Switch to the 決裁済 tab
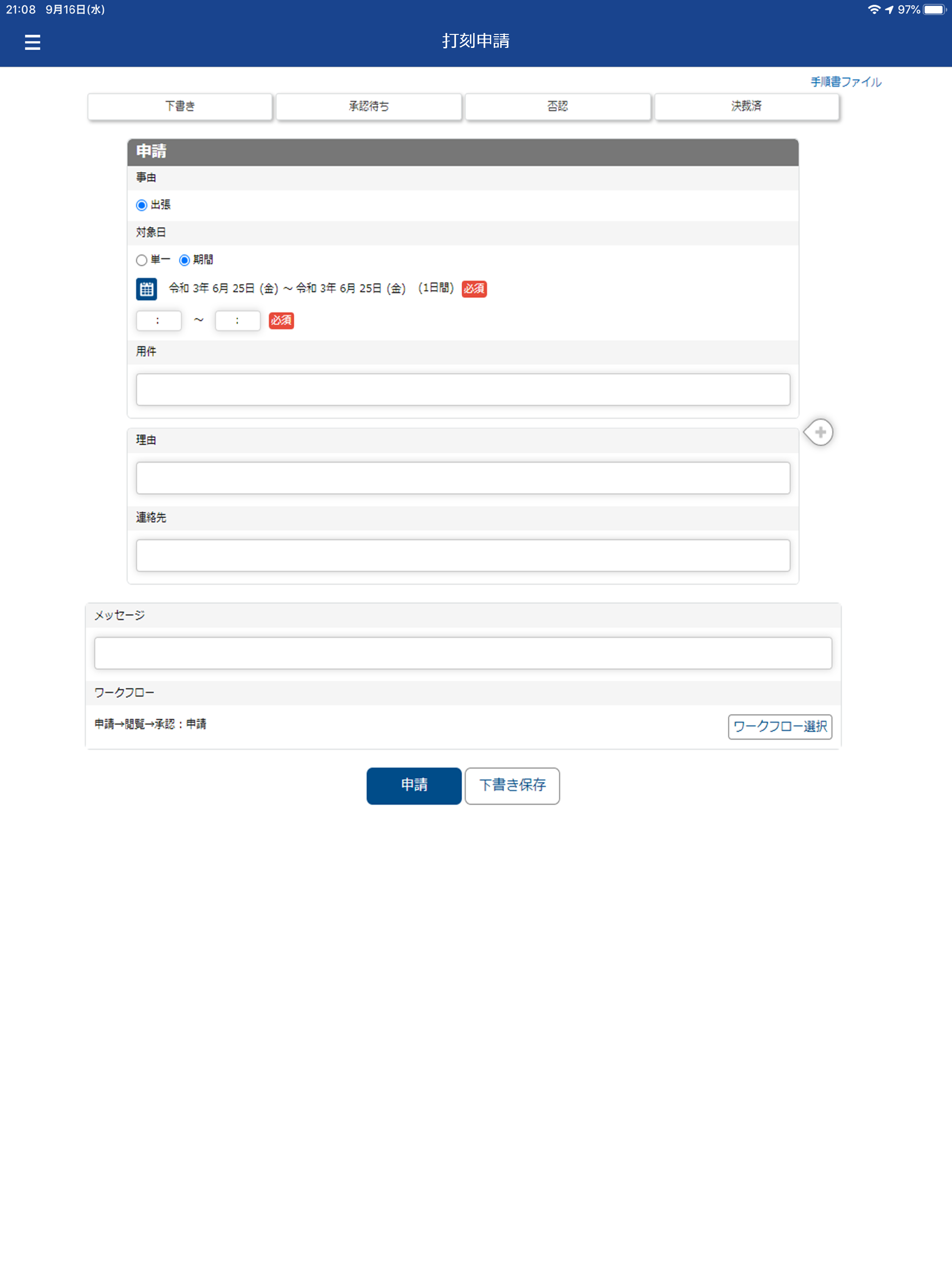The width and height of the screenshot is (952, 1270). pyautogui.click(x=746, y=106)
